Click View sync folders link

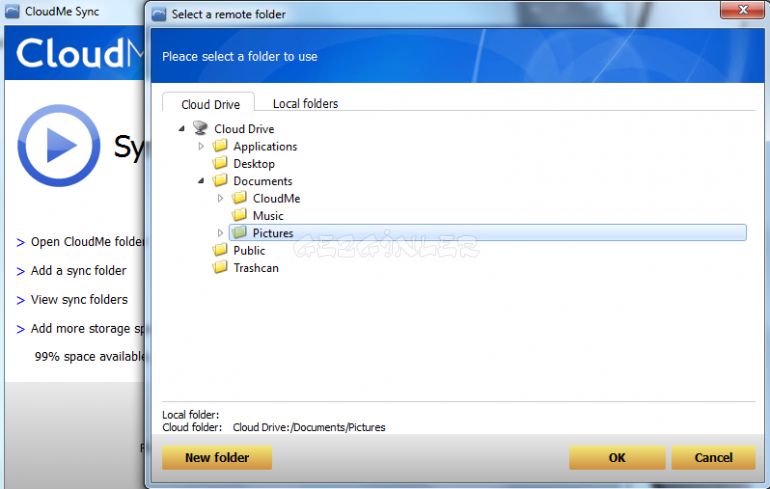79,299
